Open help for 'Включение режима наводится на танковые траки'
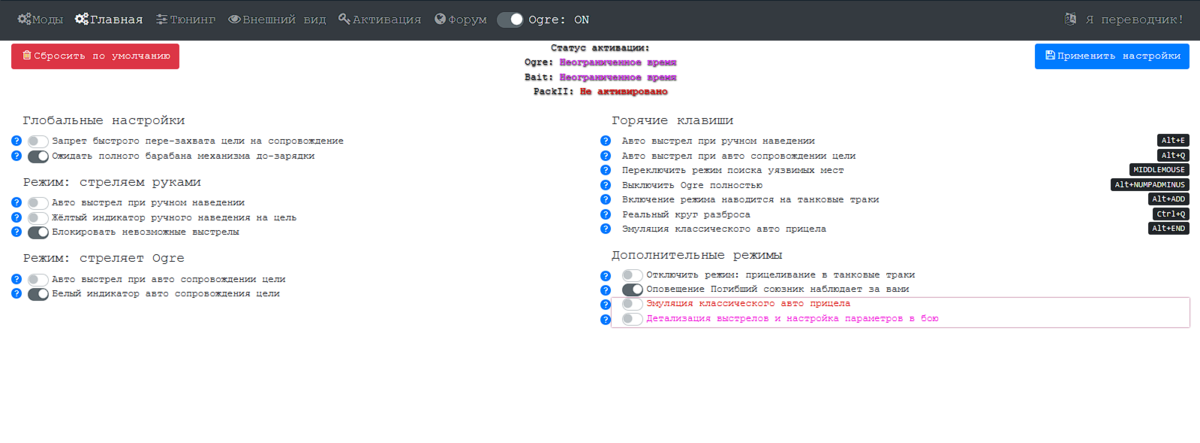Image resolution: width=1200 pixels, height=443 pixels. point(605,200)
